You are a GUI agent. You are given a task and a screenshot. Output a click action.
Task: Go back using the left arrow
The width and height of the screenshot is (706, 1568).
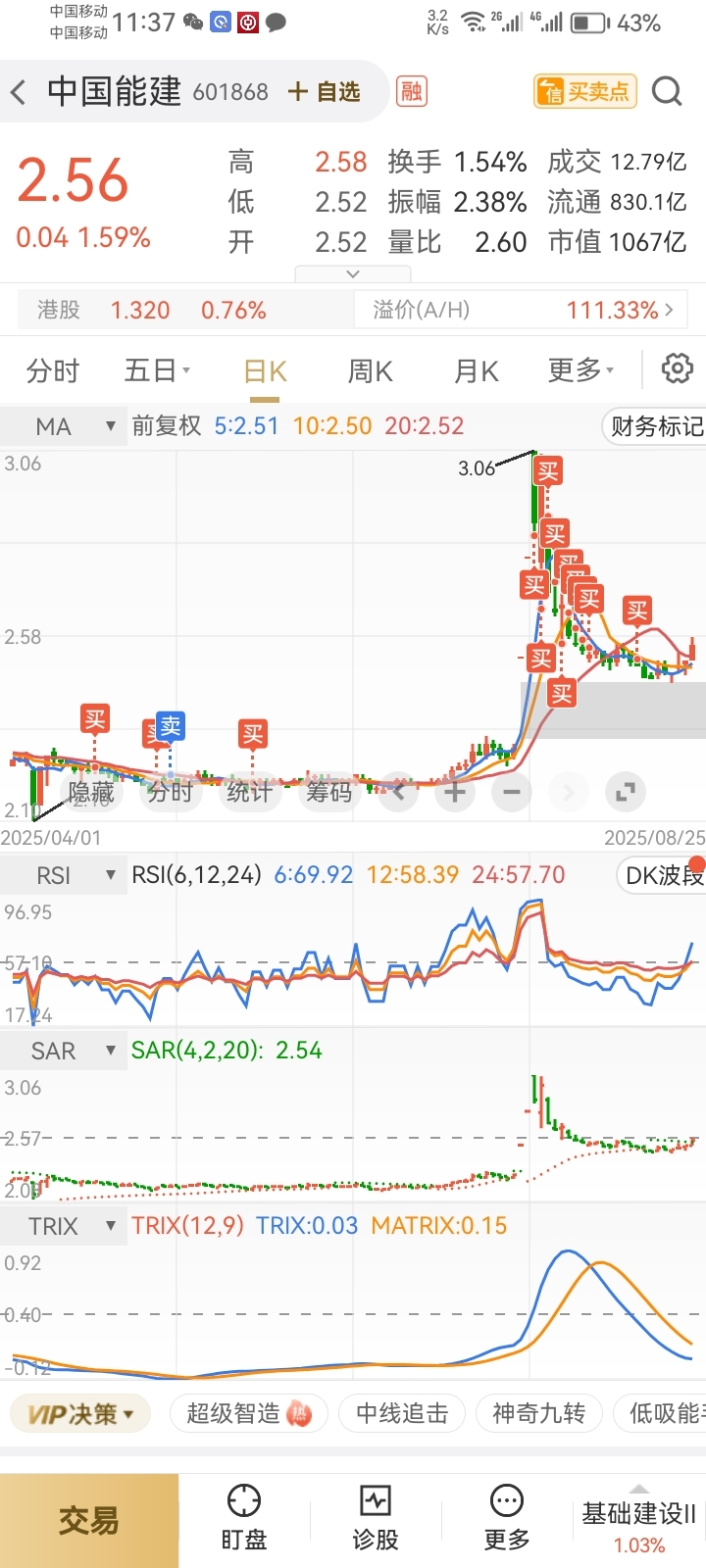(18, 93)
